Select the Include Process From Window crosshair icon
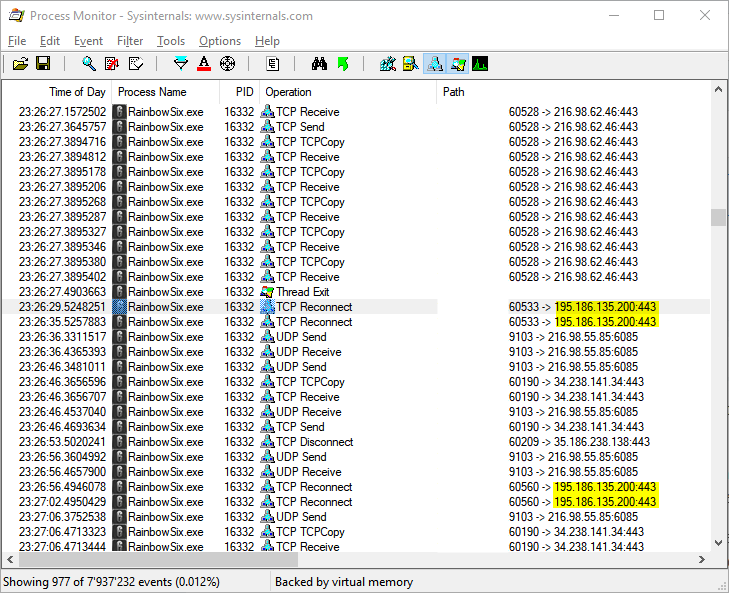 [x=227, y=64]
